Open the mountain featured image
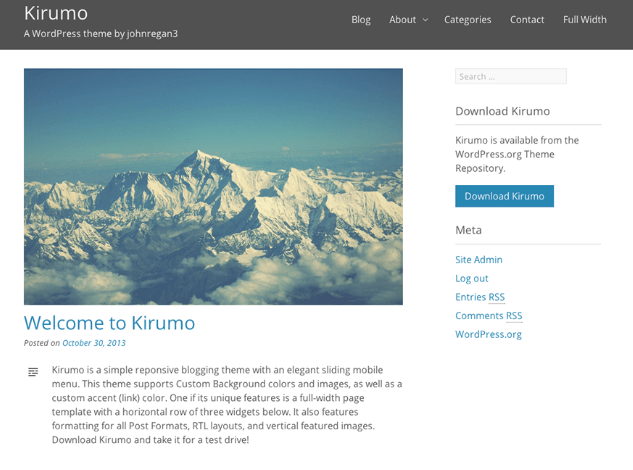This screenshot has height=470, width=633. tap(213, 187)
